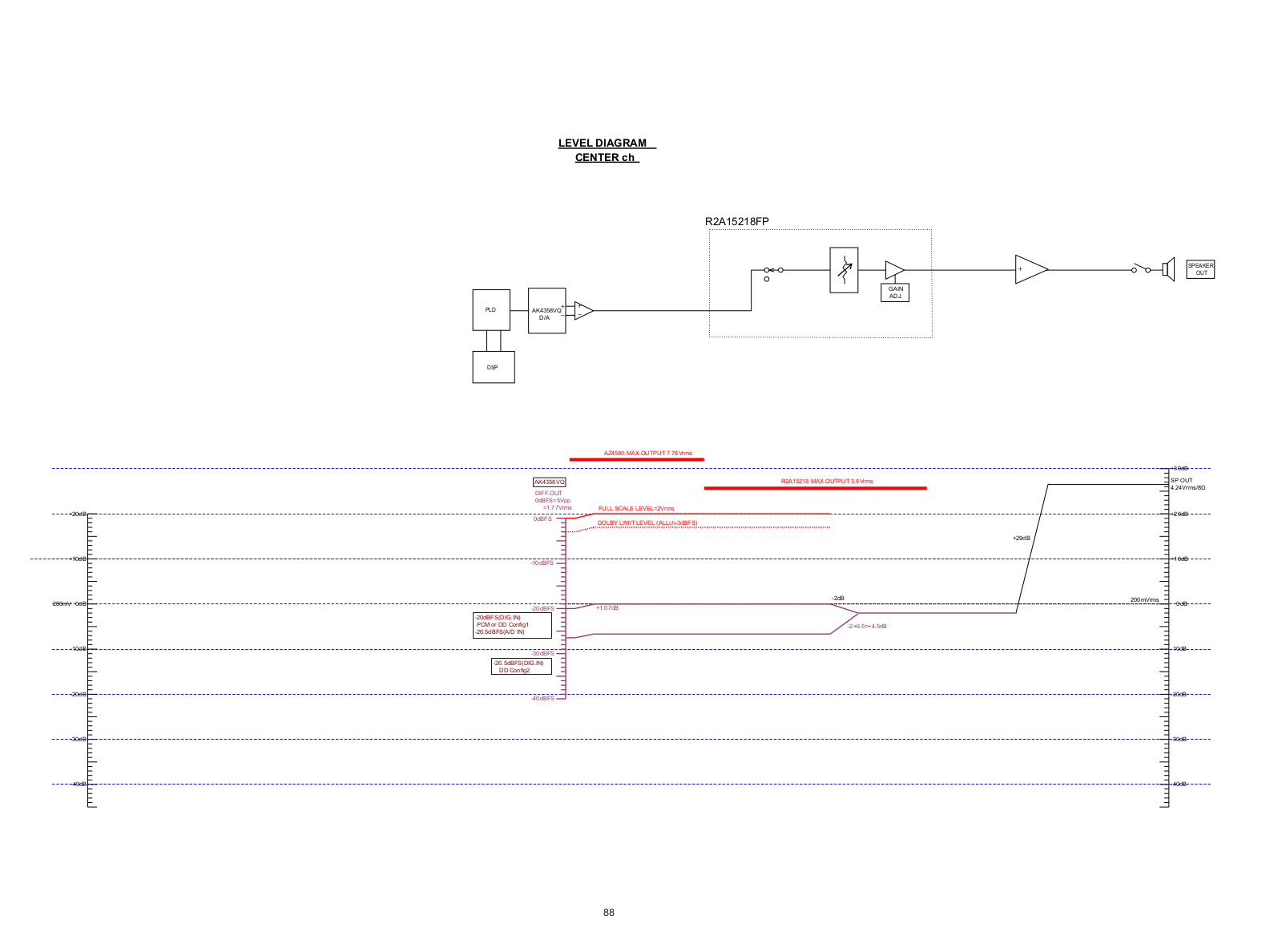Click the speaker relay switch before the speaker

(x=1140, y=268)
